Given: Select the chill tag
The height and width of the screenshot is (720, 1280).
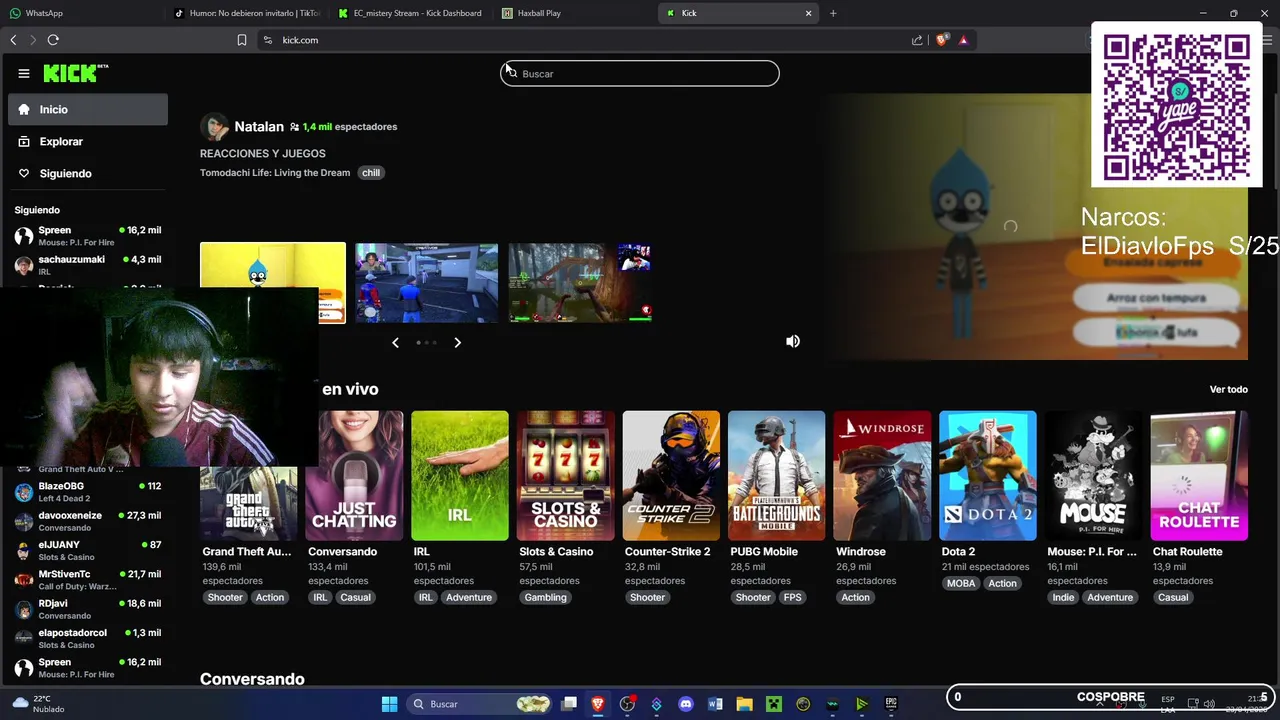Looking at the screenshot, I should click(371, 172).
